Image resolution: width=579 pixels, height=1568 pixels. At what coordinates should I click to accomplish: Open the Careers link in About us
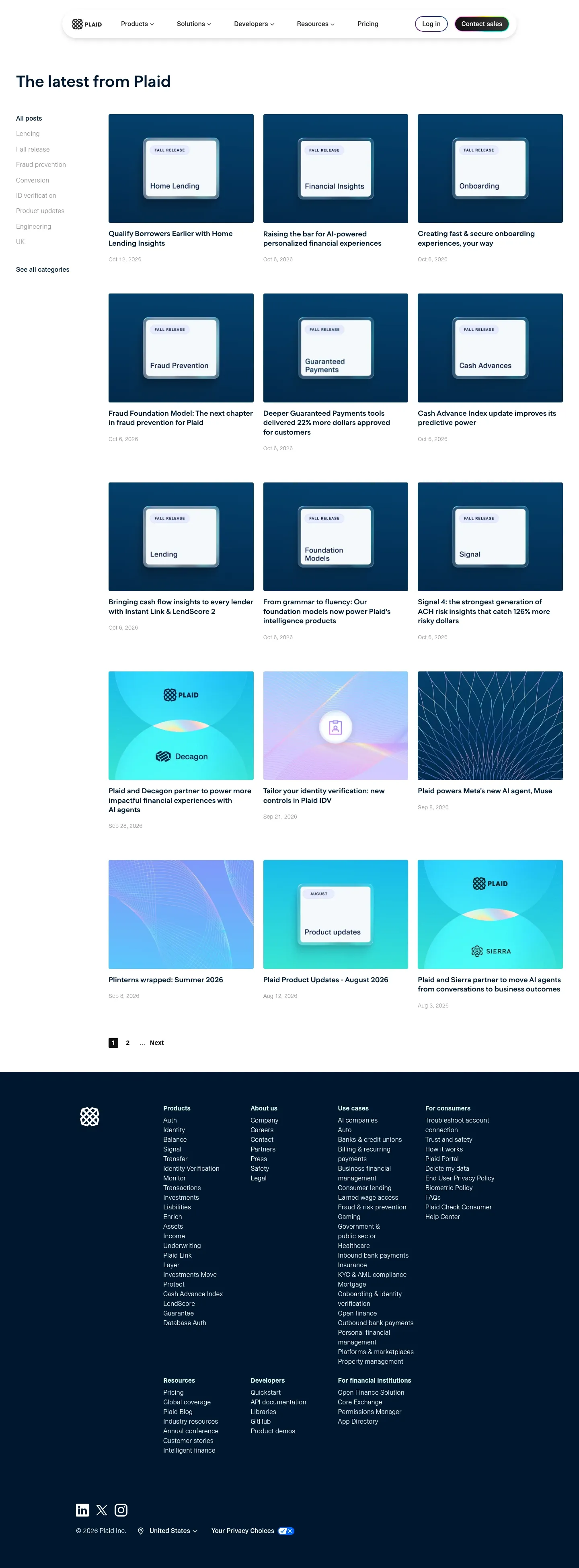(262, 1130)
